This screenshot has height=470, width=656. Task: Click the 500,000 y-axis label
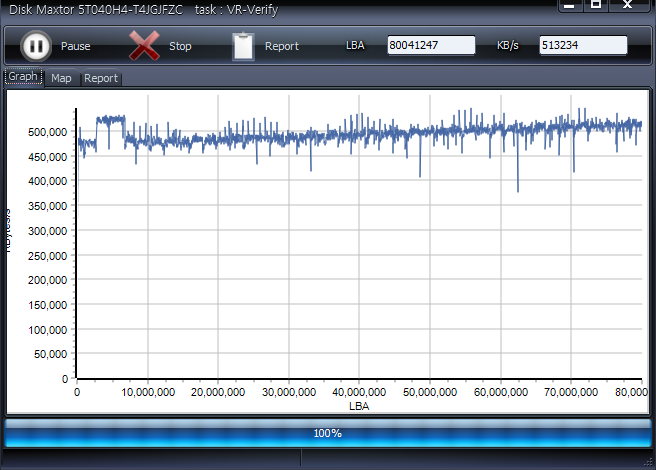47,132
